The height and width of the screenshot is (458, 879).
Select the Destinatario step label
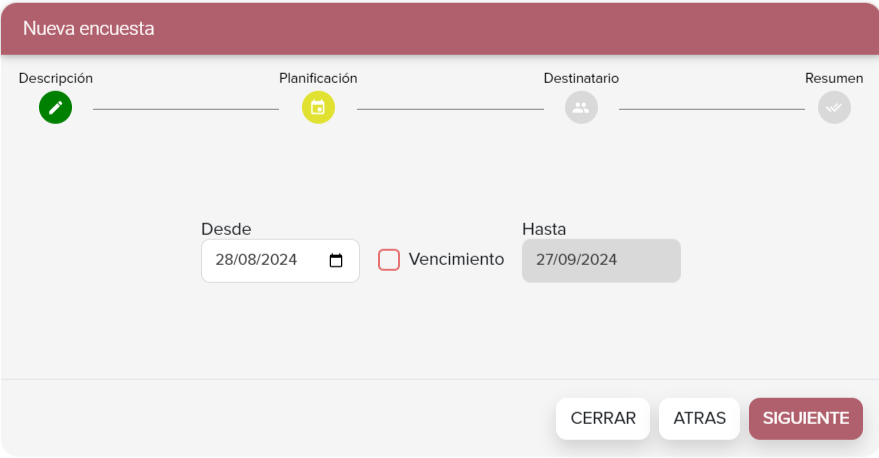click(581, 78)
